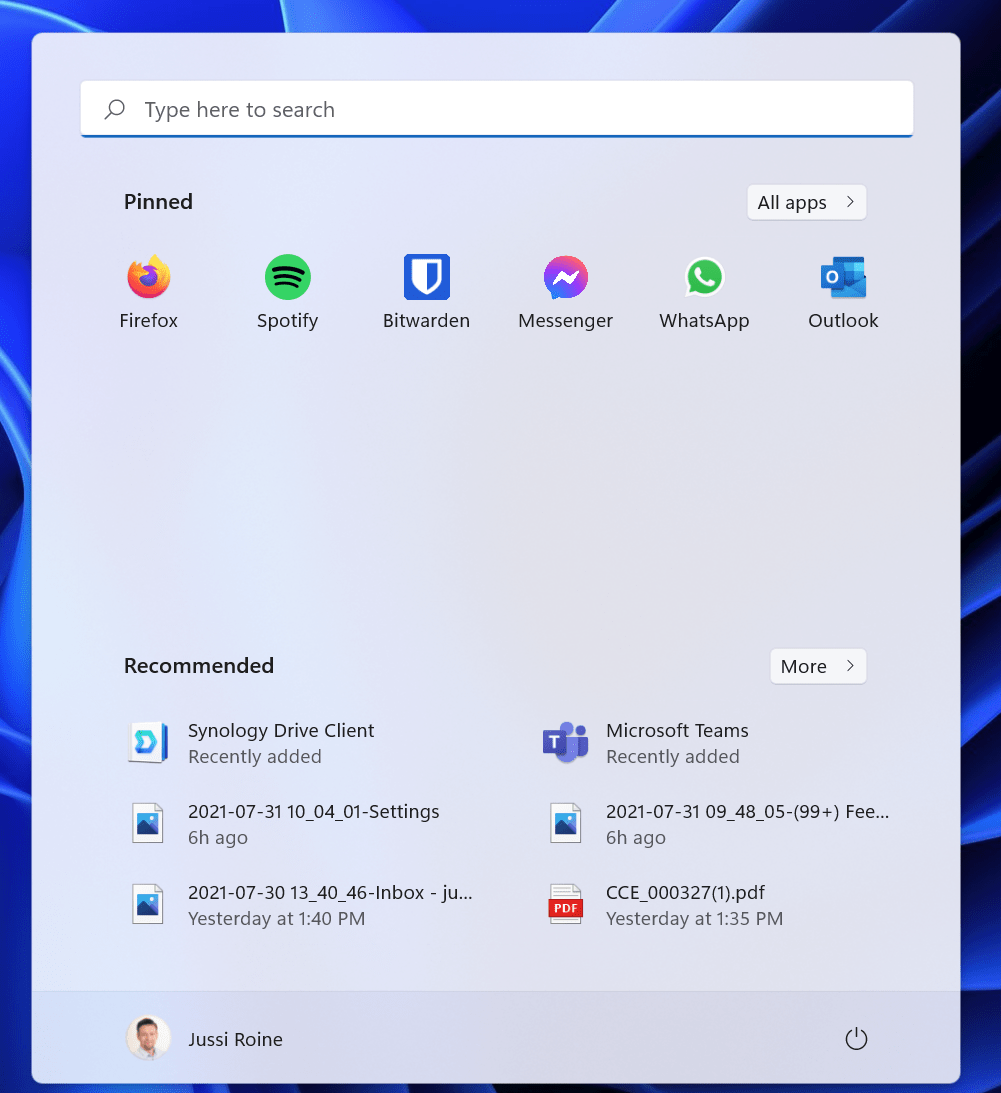1001x1093 pixels.
Task: Click the Type here to search field
Action: click(x=497, y=109)
